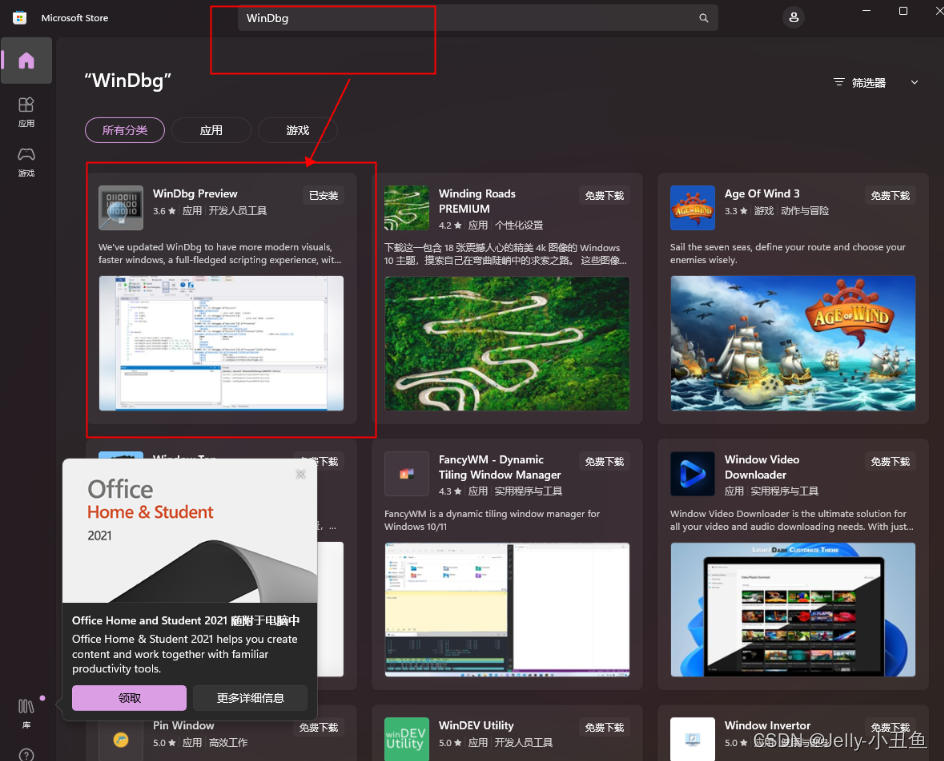Open the Apps (应用) sidebar section
The image size is (944, 761).
pos(26,112)
